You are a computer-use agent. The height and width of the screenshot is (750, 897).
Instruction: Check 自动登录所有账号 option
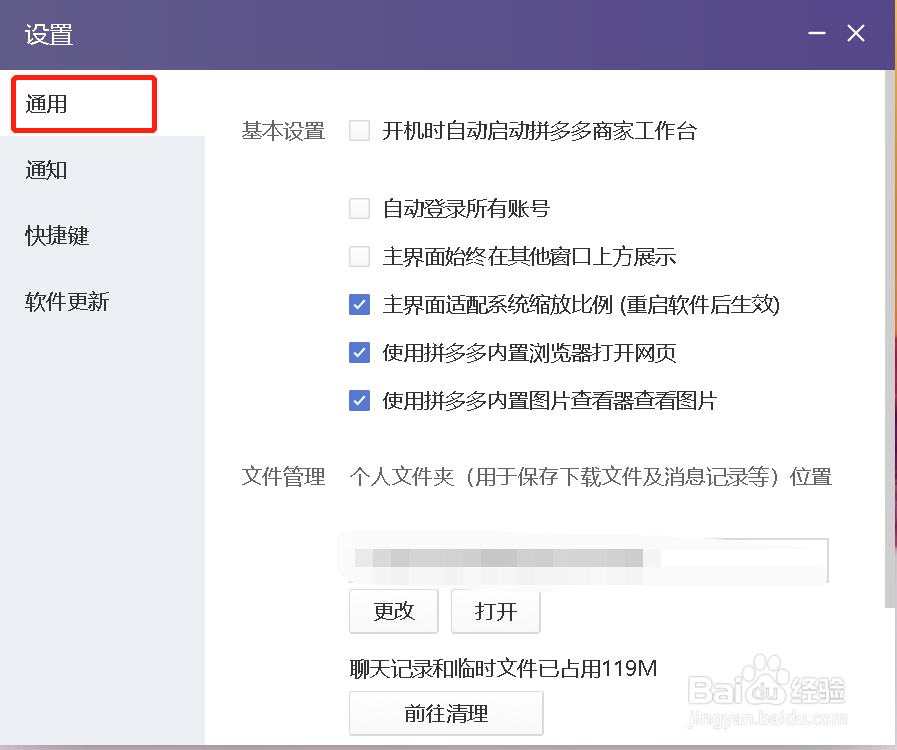[x=359, y=208]
